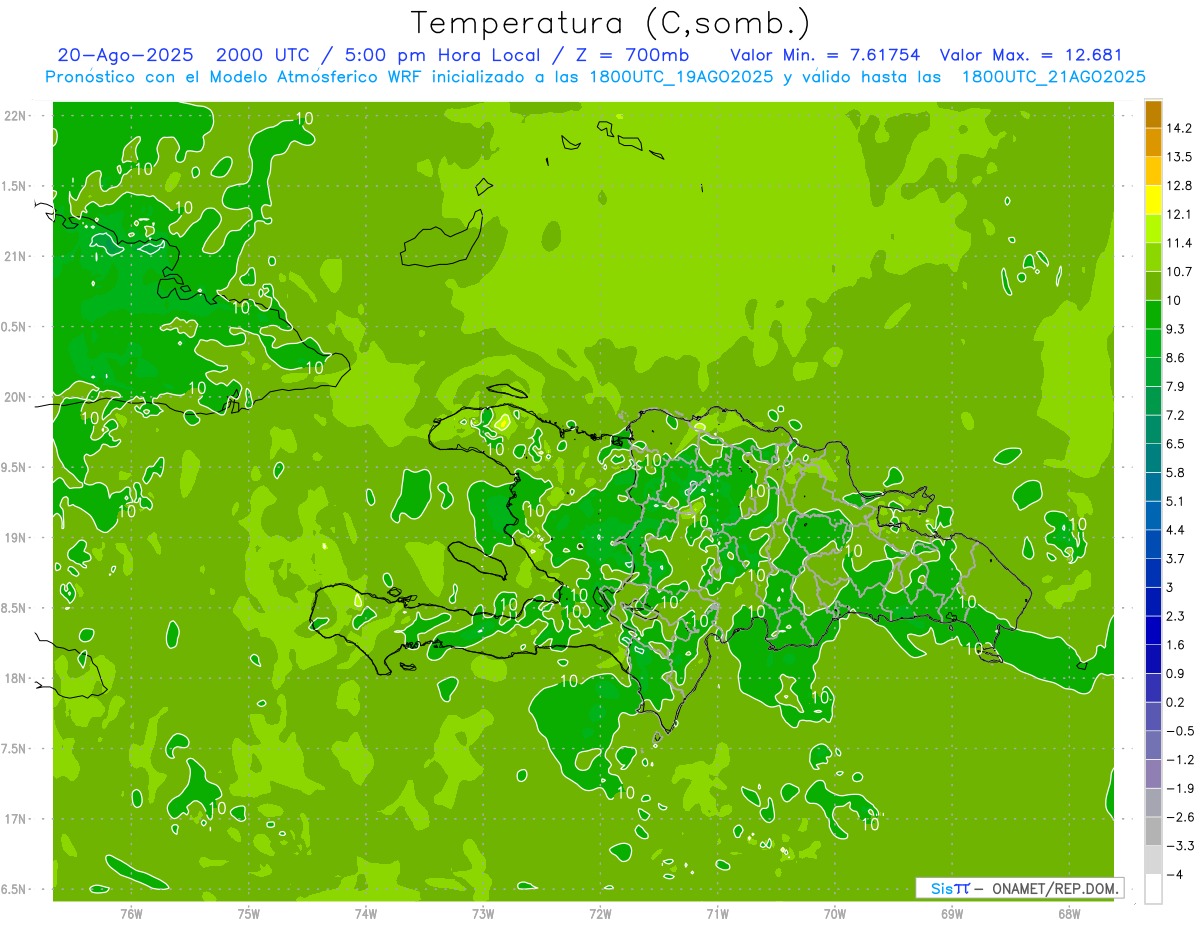Click the "12.8" colorbar value
This screenshot has height=927, width=1200.
[x=1180, y=186]
